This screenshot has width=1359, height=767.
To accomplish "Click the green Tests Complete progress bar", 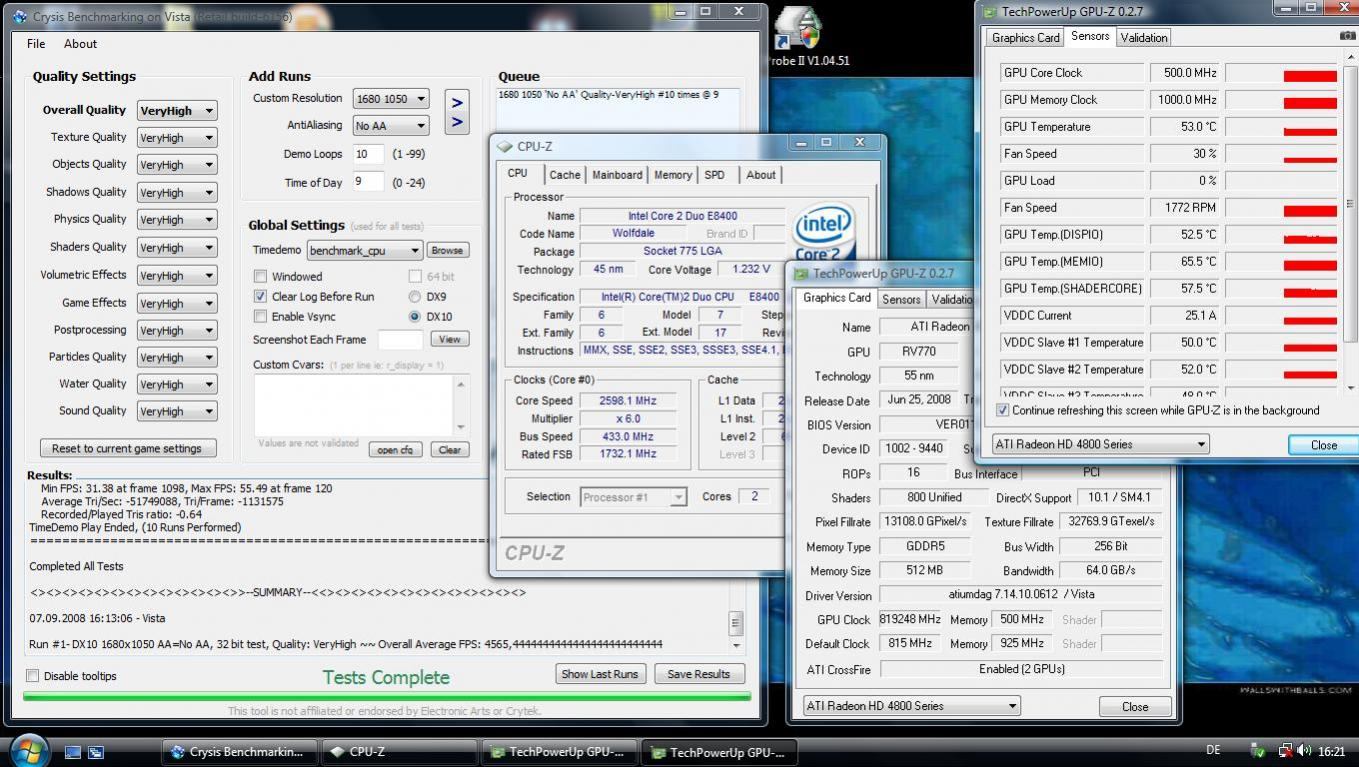I will click(x=387, y=696).
